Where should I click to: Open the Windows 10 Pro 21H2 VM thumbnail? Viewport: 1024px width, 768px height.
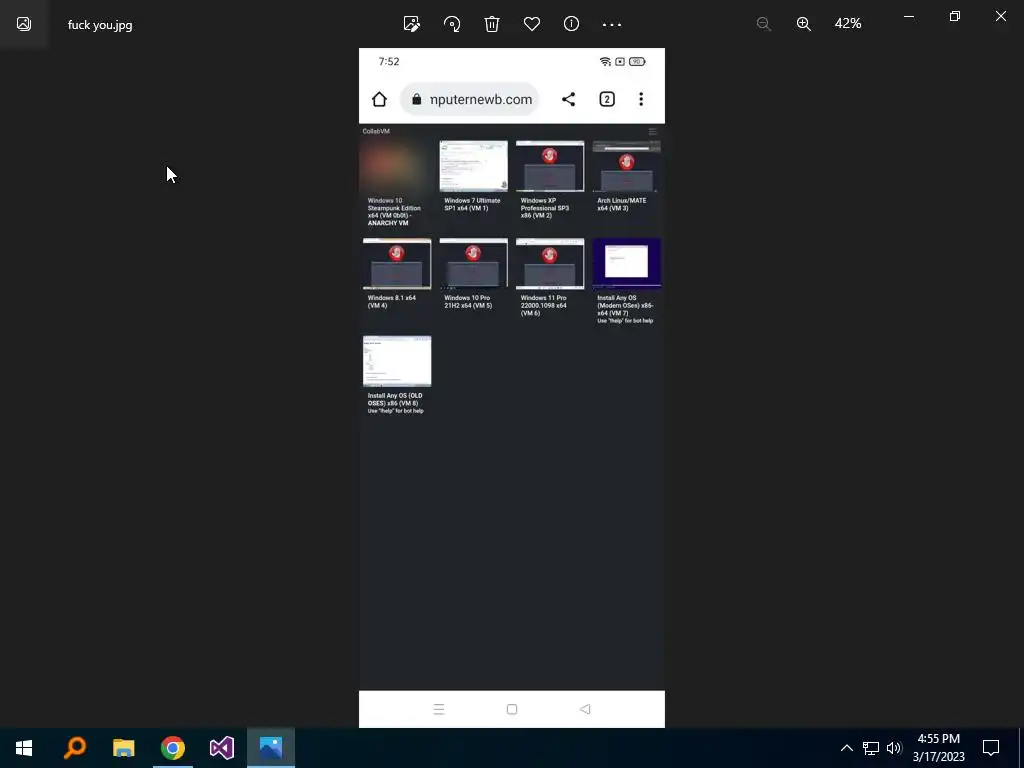coord(473,263)
